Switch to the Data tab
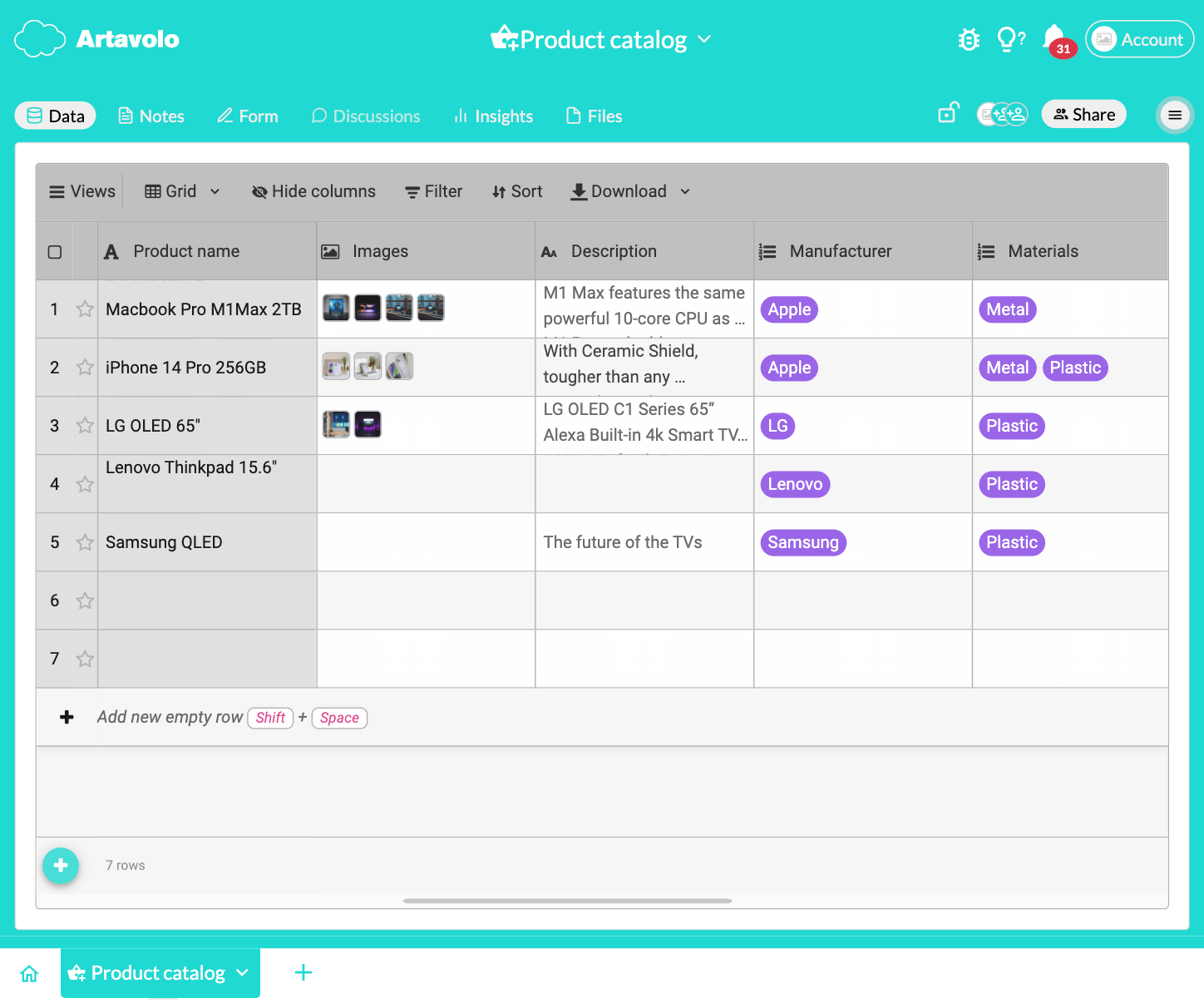This screenshot has width=1204, height=1003. [56, 116]
